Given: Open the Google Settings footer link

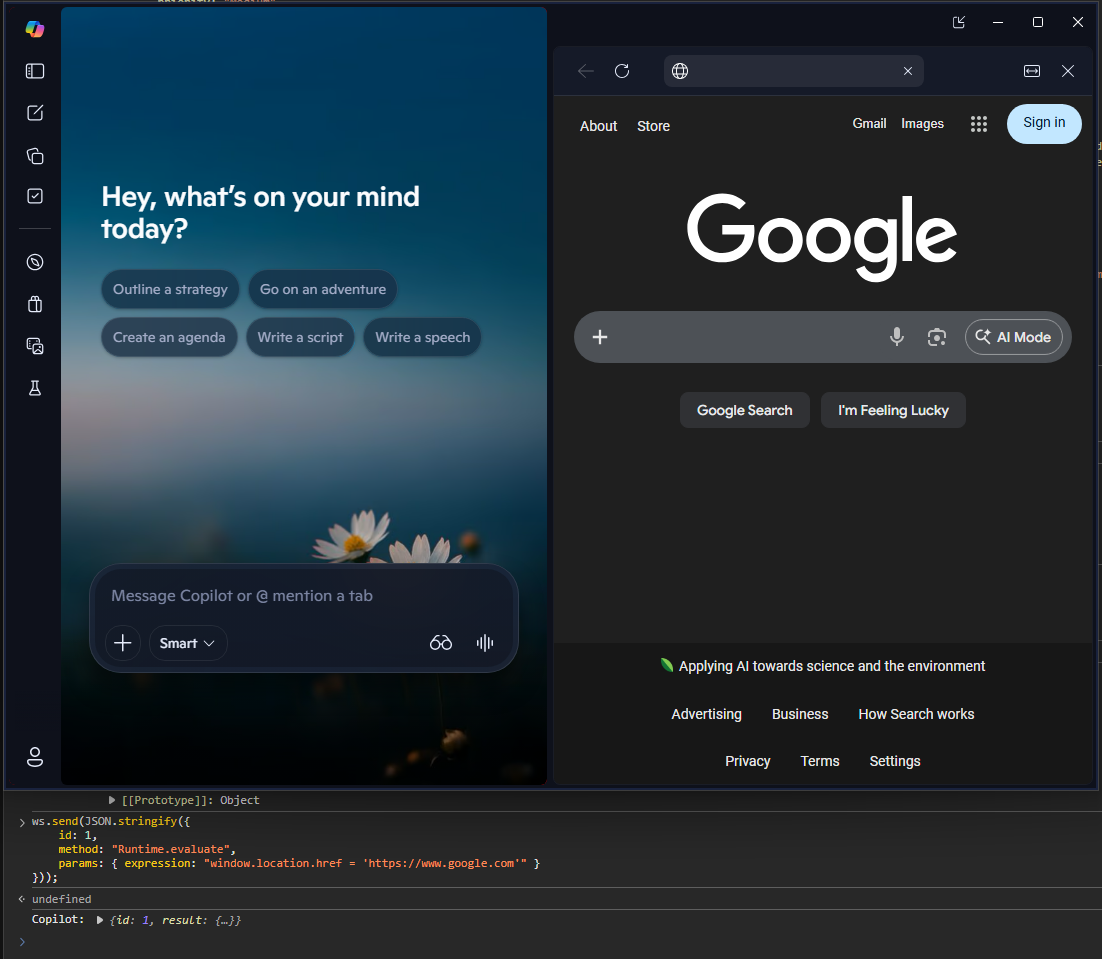Looking at the screenshot, I should point(895,762).
